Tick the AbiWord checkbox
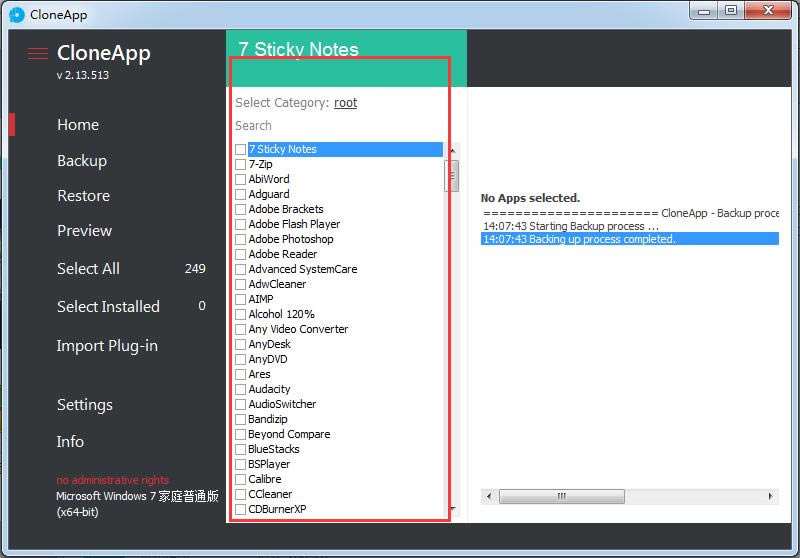The width and height of the screenshot is (800, 558). pos(240,180)
